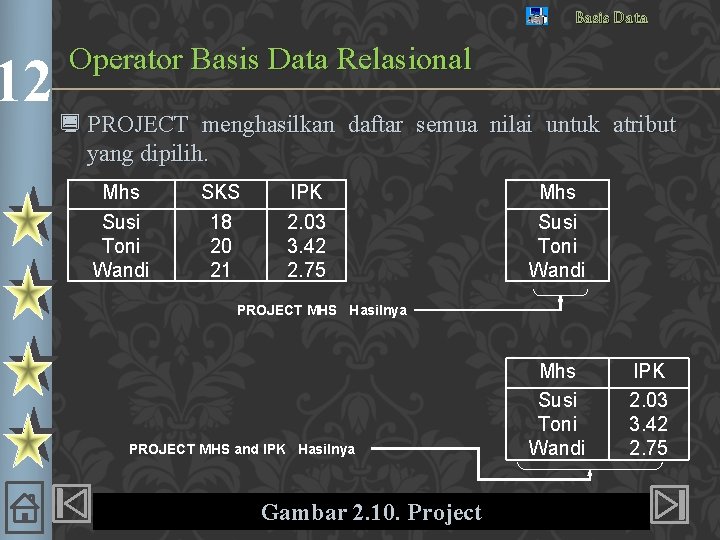Image resolution: width=720 pixels, height=540 pixels.
Task: Select the Mhs header in source table
Action: pos(121,192)
